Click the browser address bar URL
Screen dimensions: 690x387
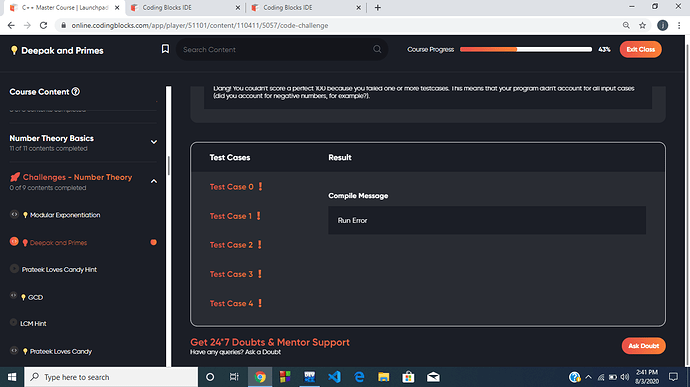[200, 26]
